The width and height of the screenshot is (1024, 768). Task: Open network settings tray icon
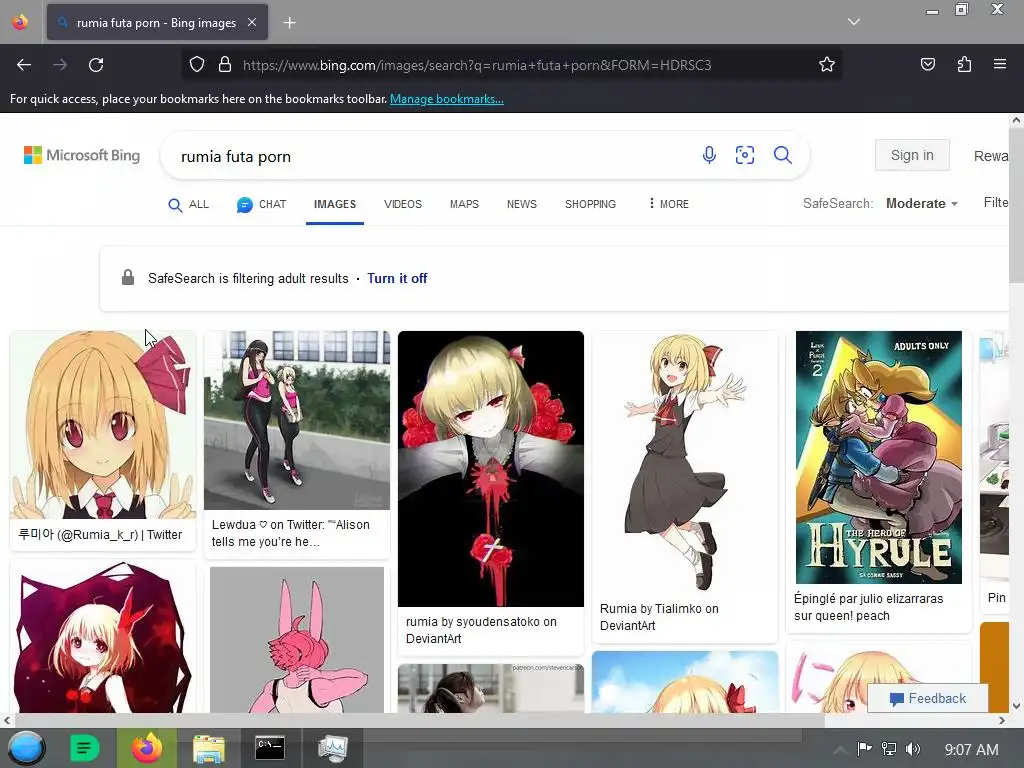tap(889, 748)
